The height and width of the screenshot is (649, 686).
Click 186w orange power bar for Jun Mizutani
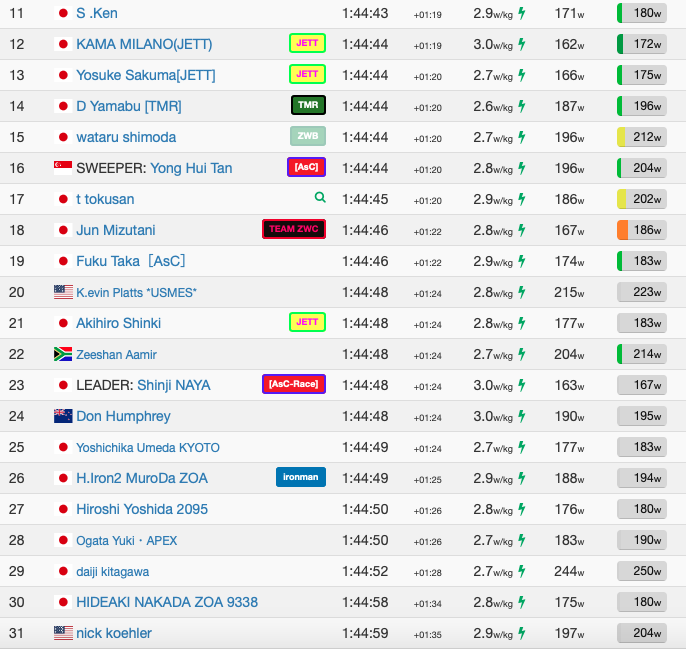click(x=642, y=230)
